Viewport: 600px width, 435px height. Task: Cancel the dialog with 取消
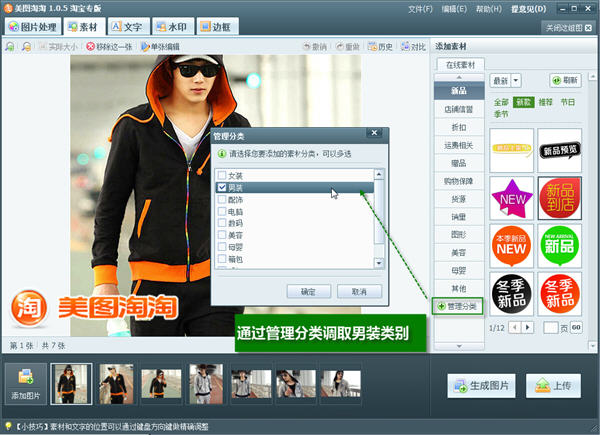point(359,292)
